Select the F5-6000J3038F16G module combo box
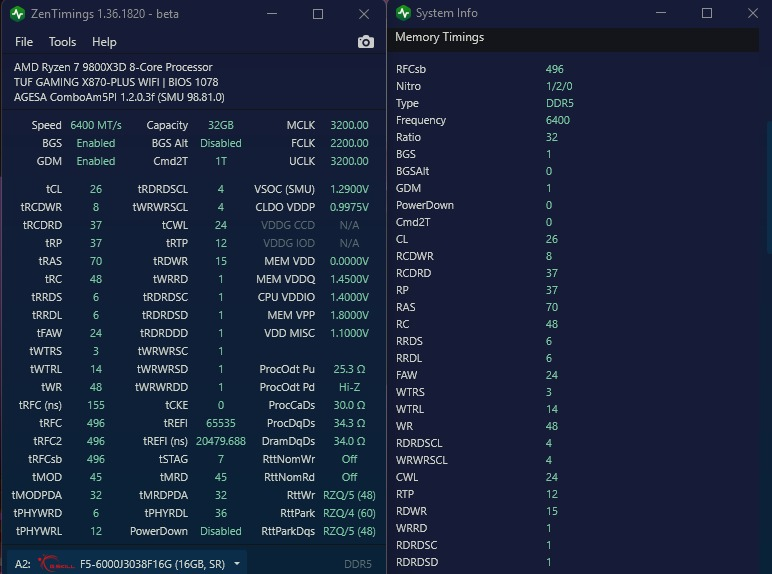Viewport: 772px width, 574px height. click(x=127, y=563)
